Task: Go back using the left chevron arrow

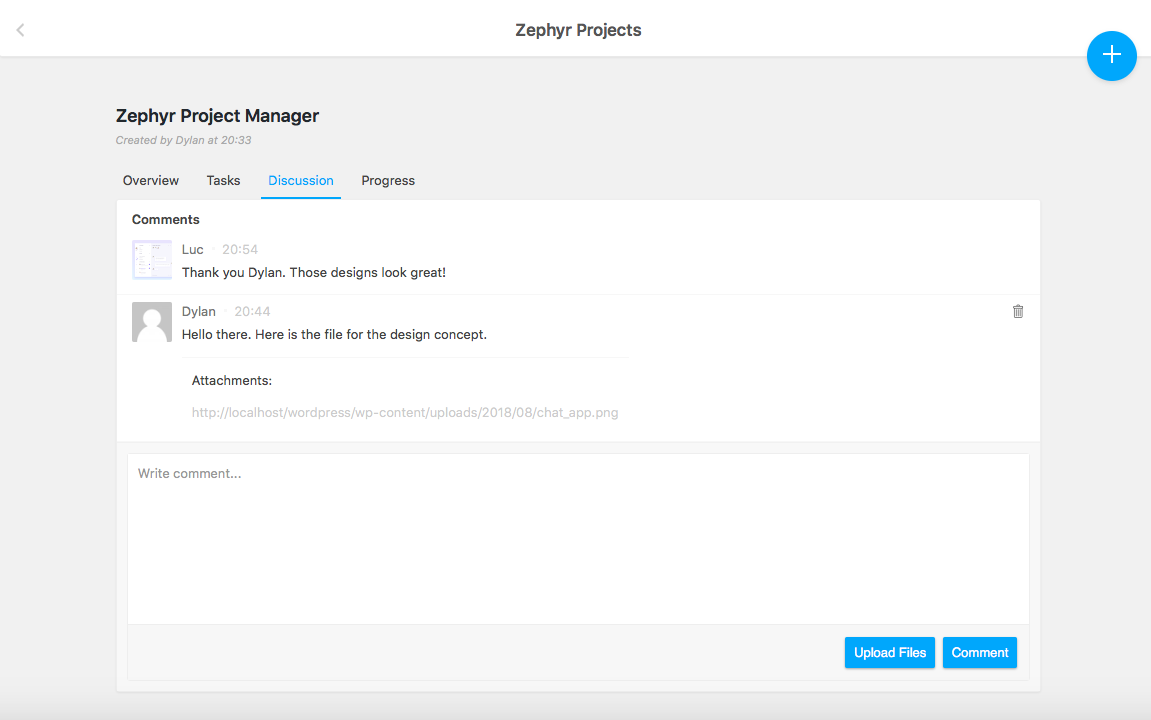Action: (20, 30)
